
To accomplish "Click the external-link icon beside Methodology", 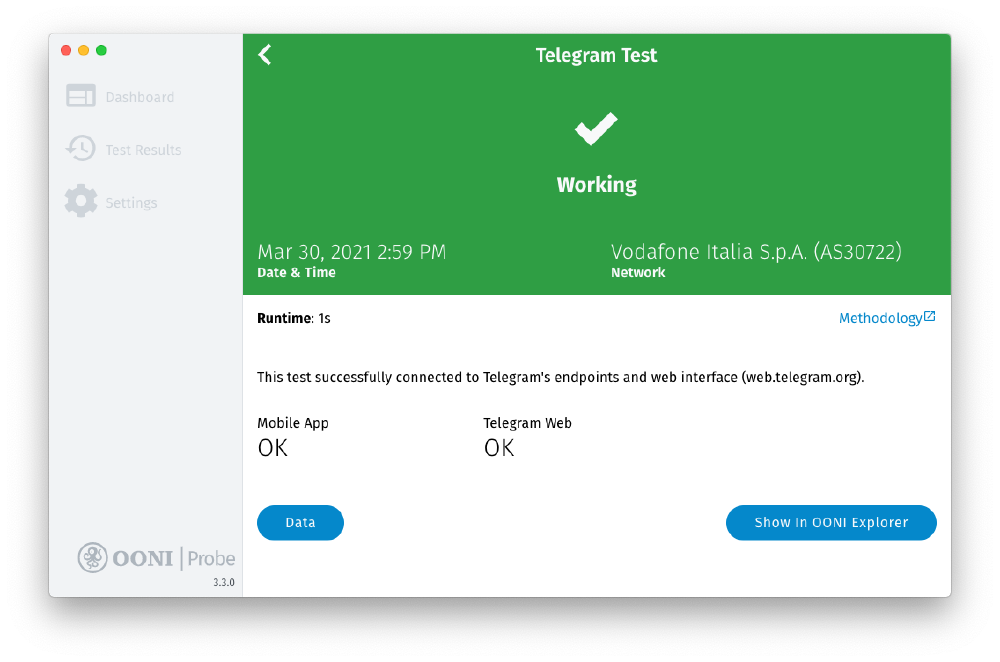I will (930, 317).
